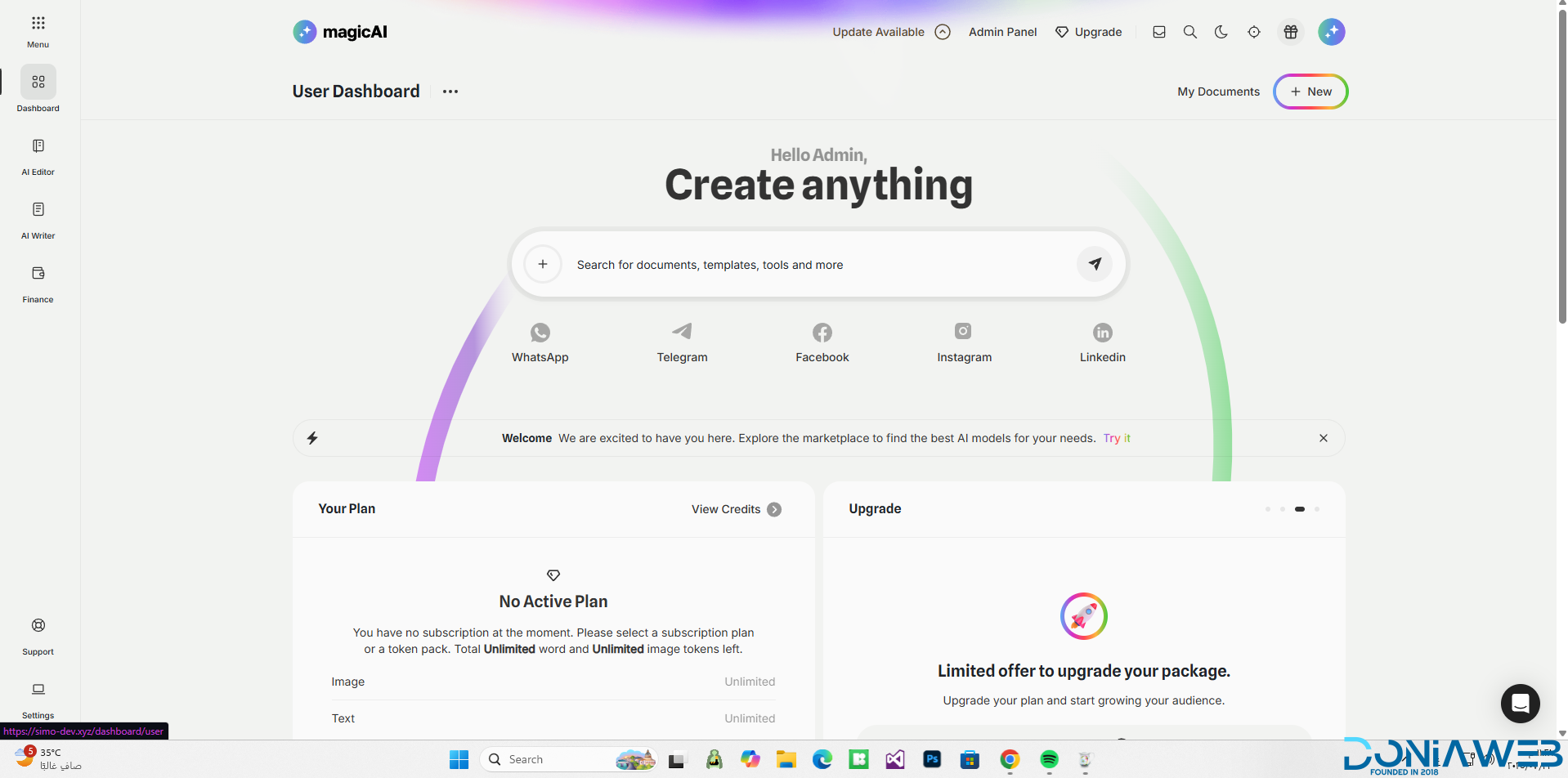
Task: Open the gift box icon in header
Action: click(x=1290, y=32)
